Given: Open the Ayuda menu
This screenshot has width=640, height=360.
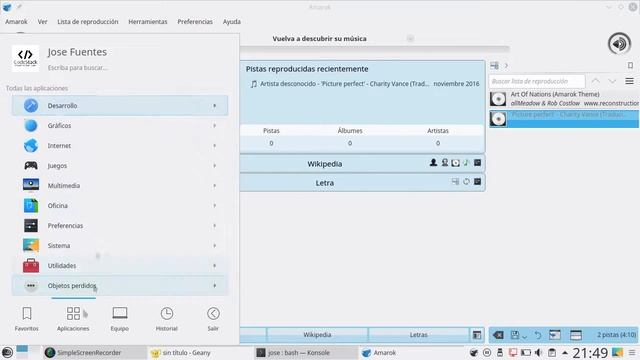Looking at the screenshot, I should point(231,22).
